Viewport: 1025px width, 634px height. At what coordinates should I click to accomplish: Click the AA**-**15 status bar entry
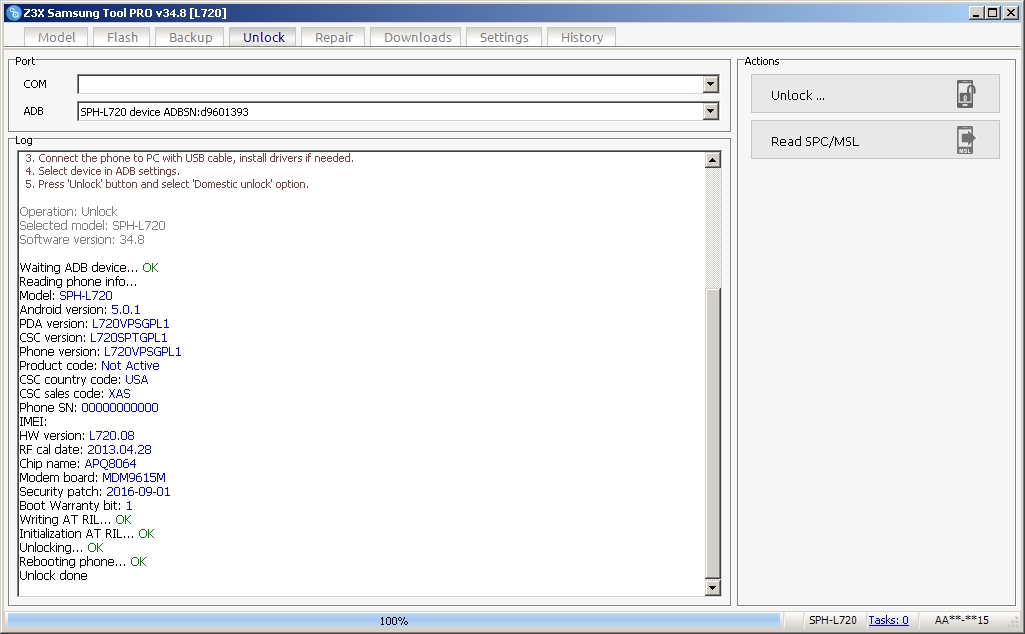pos(962,620)
